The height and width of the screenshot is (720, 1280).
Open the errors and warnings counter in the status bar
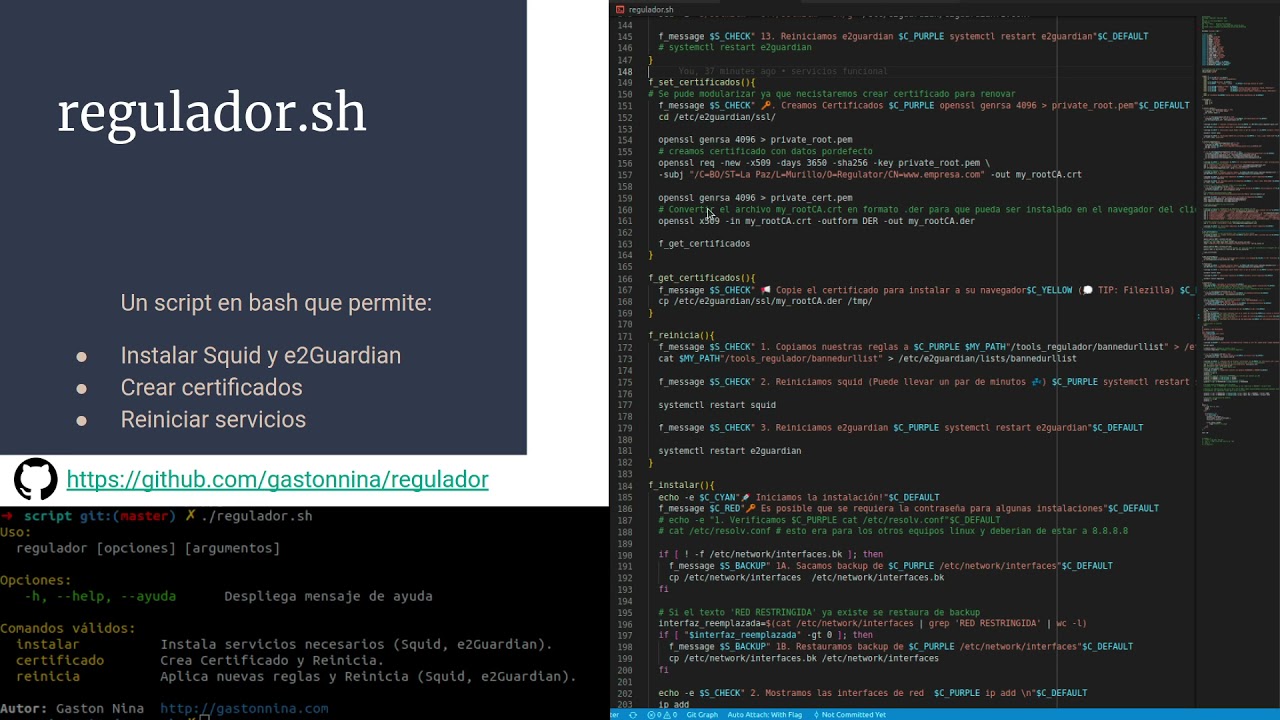[662, 715]
